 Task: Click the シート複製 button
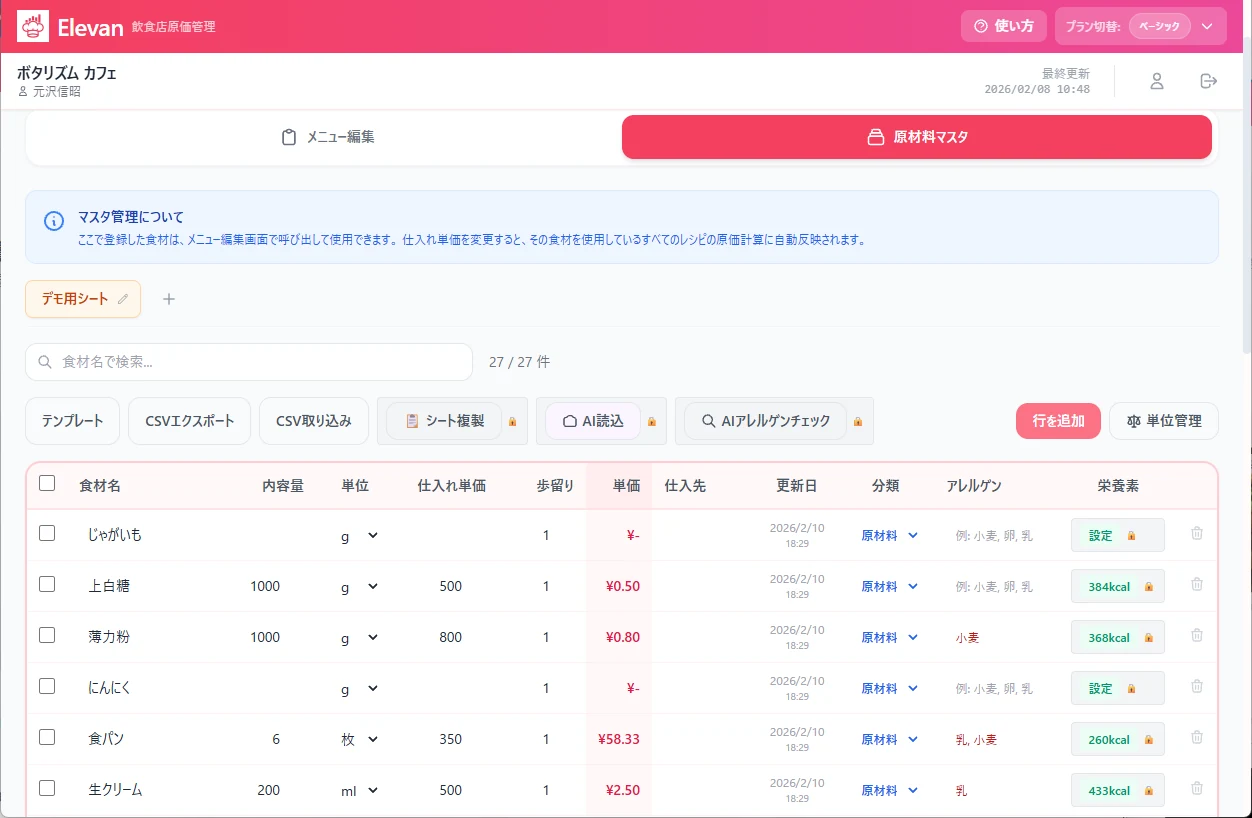pyautogui.click(x=444, y=421)
